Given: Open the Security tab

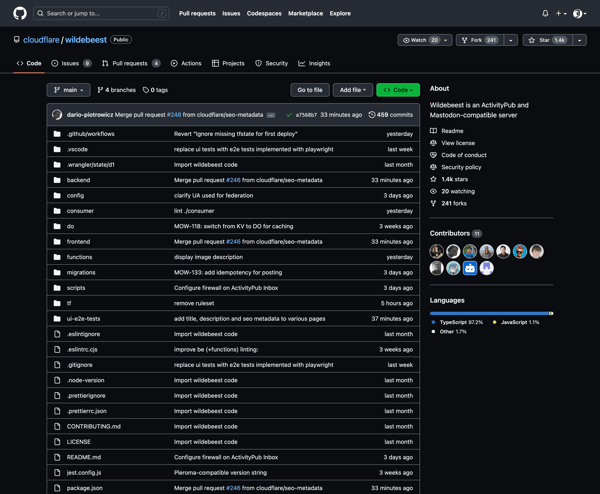Looking at the screenshot, I should pos(271,64).
